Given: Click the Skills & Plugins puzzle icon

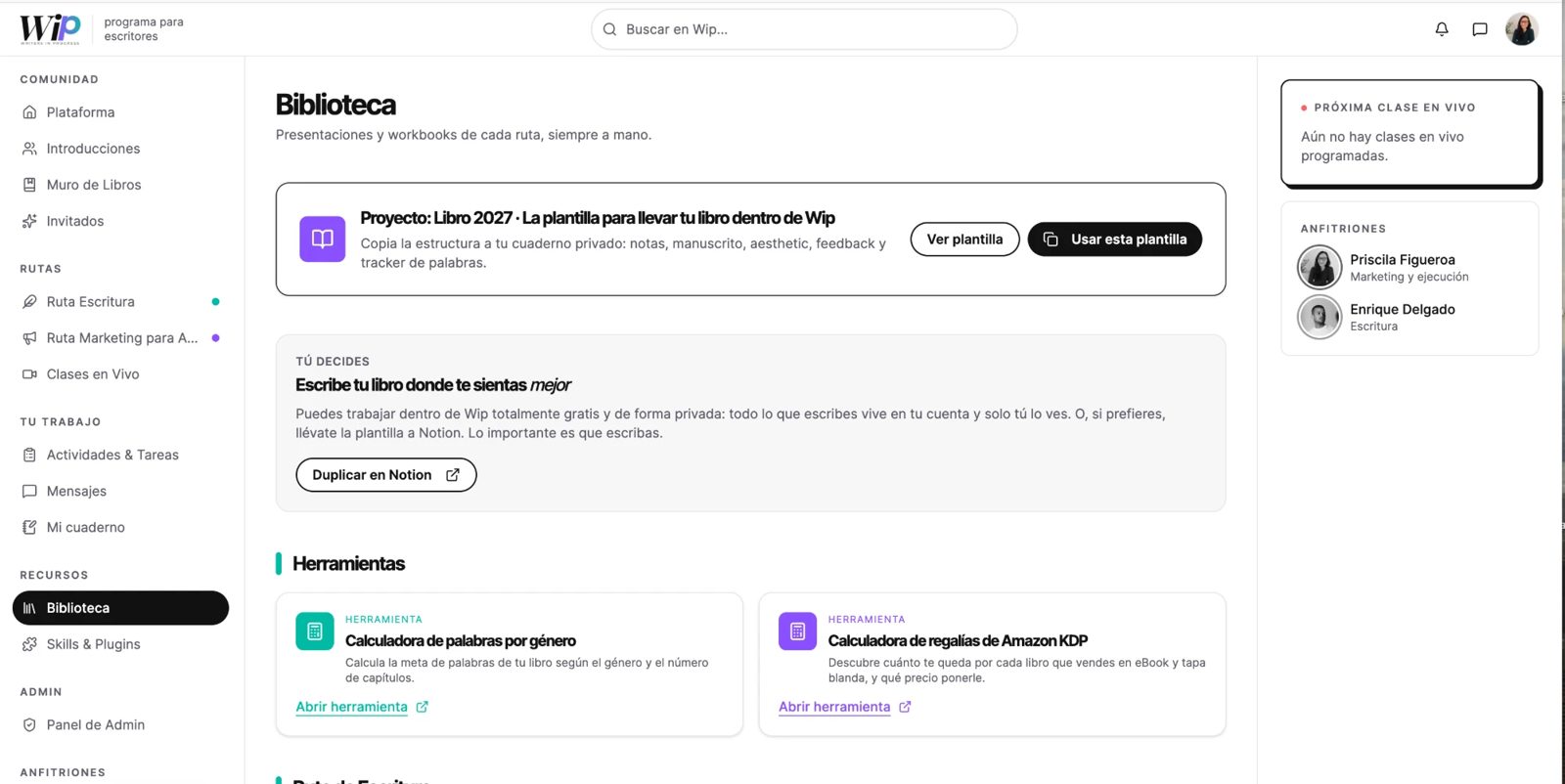Looking at the screenshot, I should (x=29, y=644).
